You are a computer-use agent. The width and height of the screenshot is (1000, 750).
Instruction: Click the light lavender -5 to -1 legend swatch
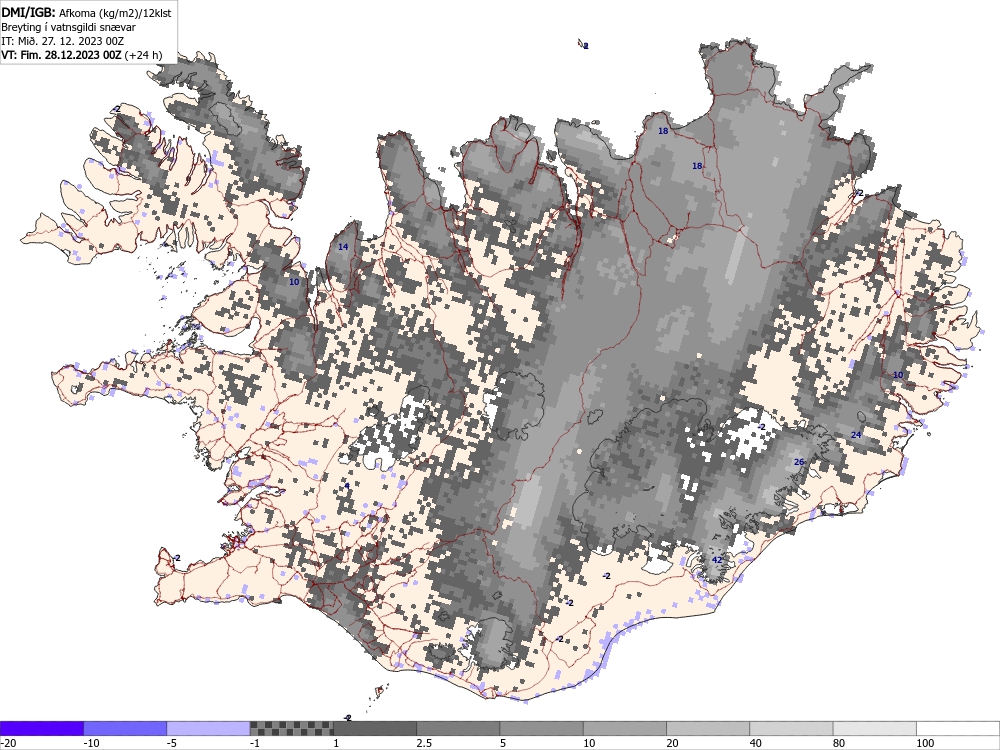tap(209, 728)
